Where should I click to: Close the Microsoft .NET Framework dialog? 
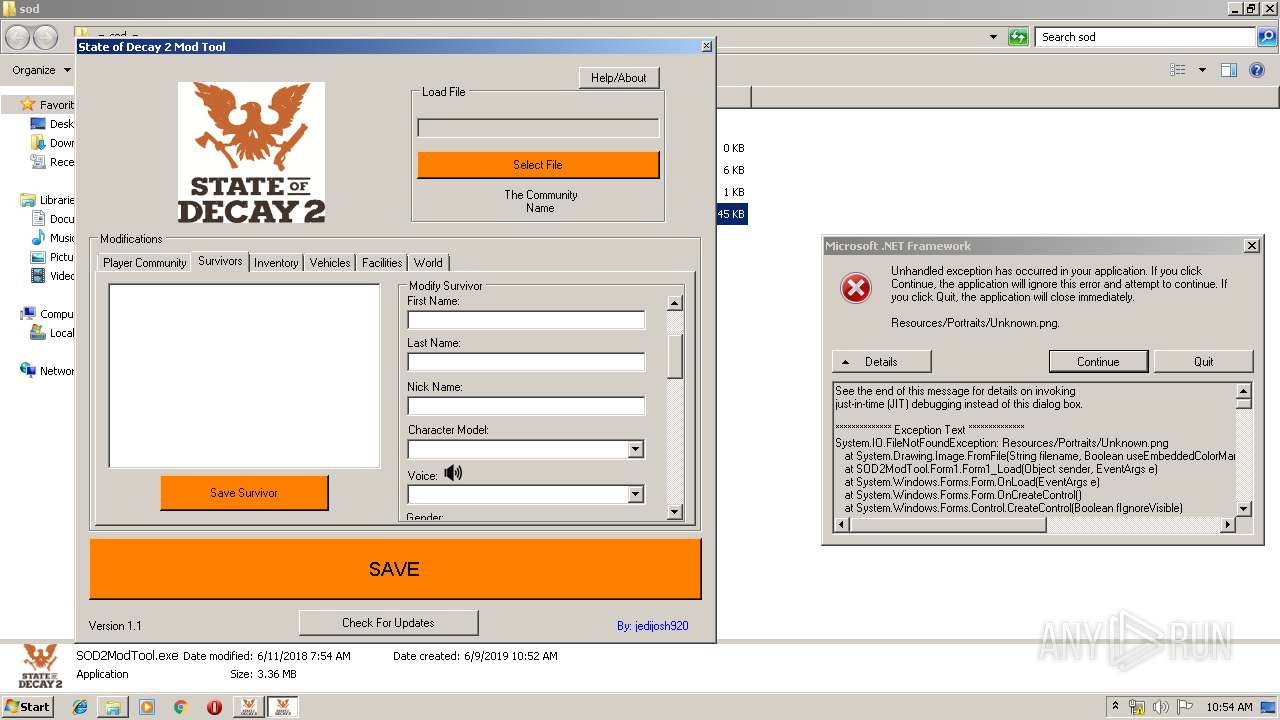click(x=1251, y=245)
